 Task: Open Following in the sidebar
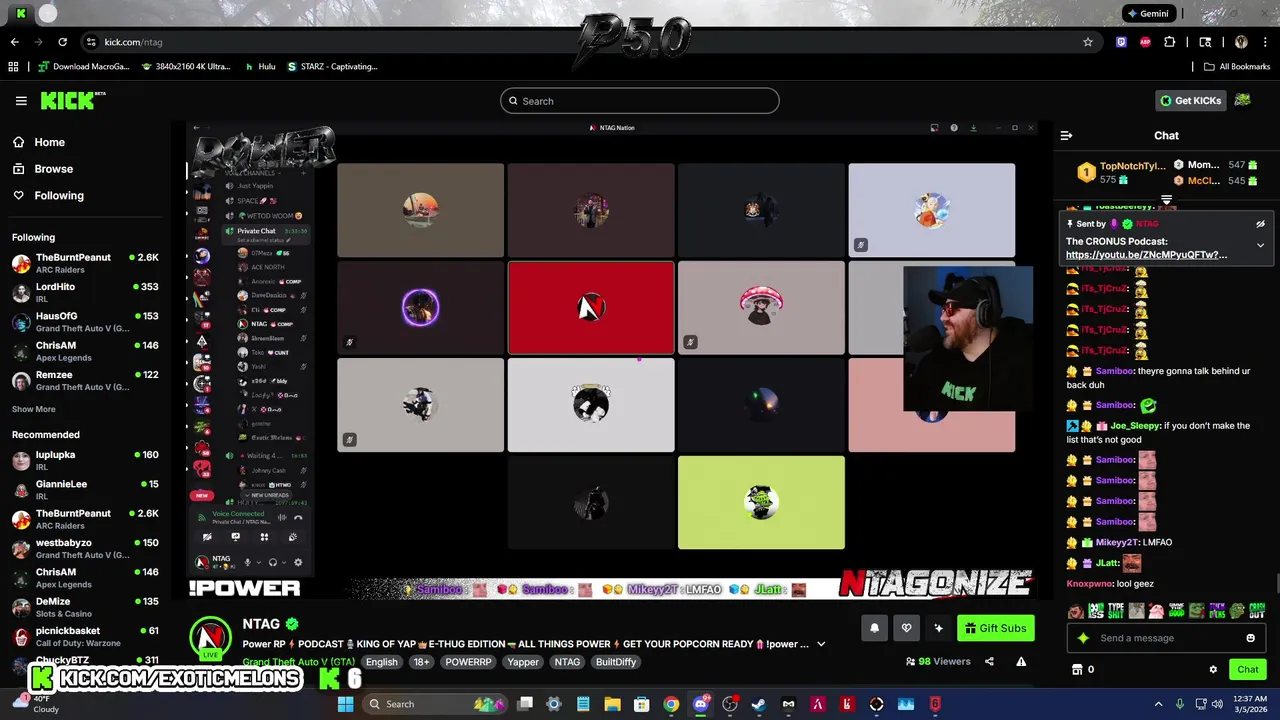pyautogui.click(x=58, y=196)
